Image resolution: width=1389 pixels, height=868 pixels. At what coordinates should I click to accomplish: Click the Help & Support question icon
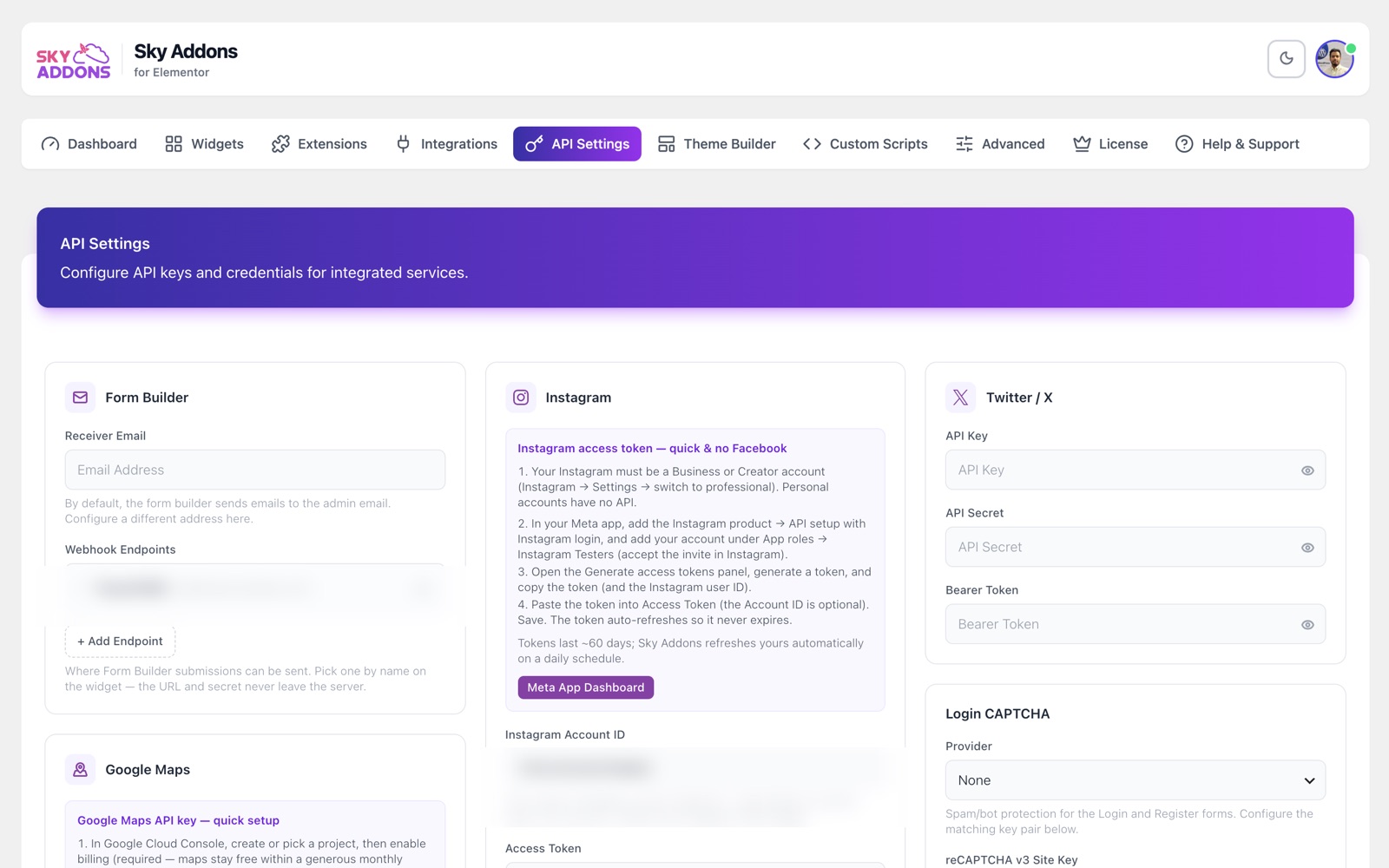[1184, 144]
